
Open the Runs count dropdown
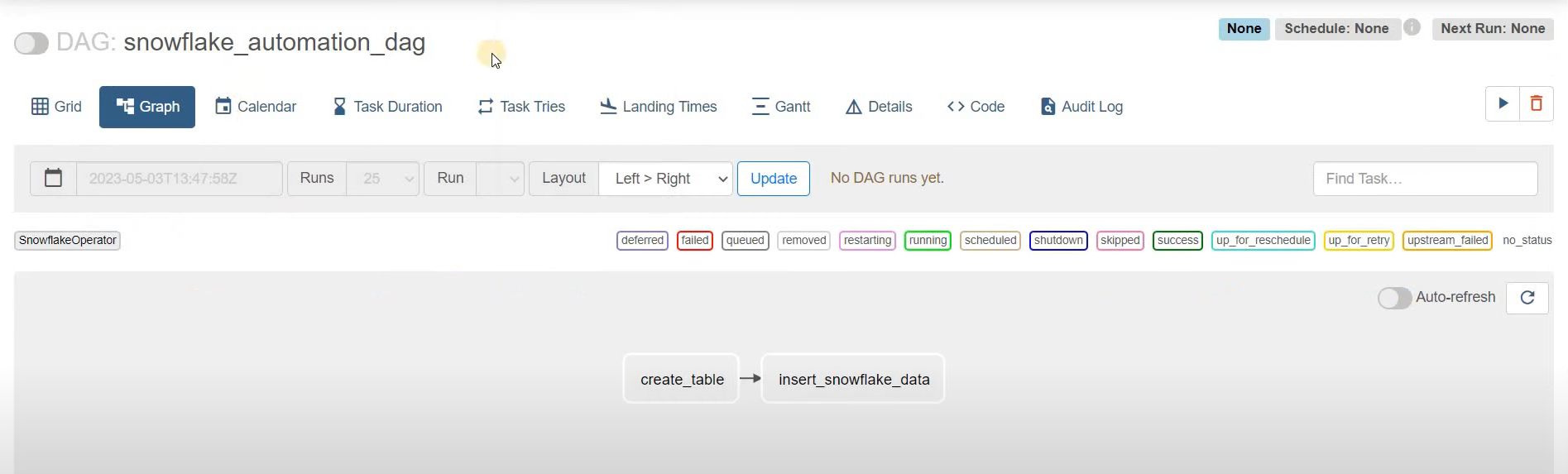[x=382, y=179]
